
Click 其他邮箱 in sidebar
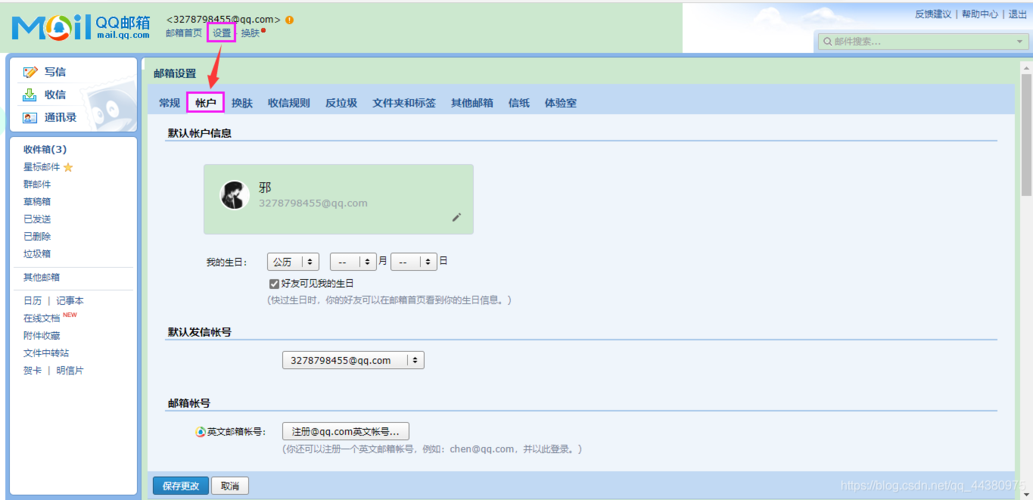tap(42, 277)
